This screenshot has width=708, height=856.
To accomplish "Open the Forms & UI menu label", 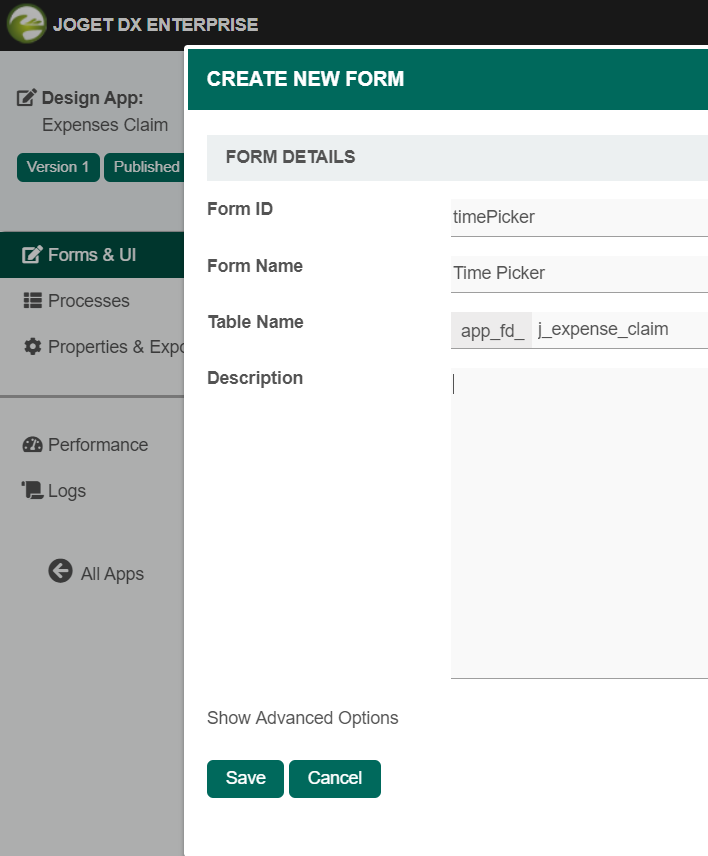I will tap(92, 255).
